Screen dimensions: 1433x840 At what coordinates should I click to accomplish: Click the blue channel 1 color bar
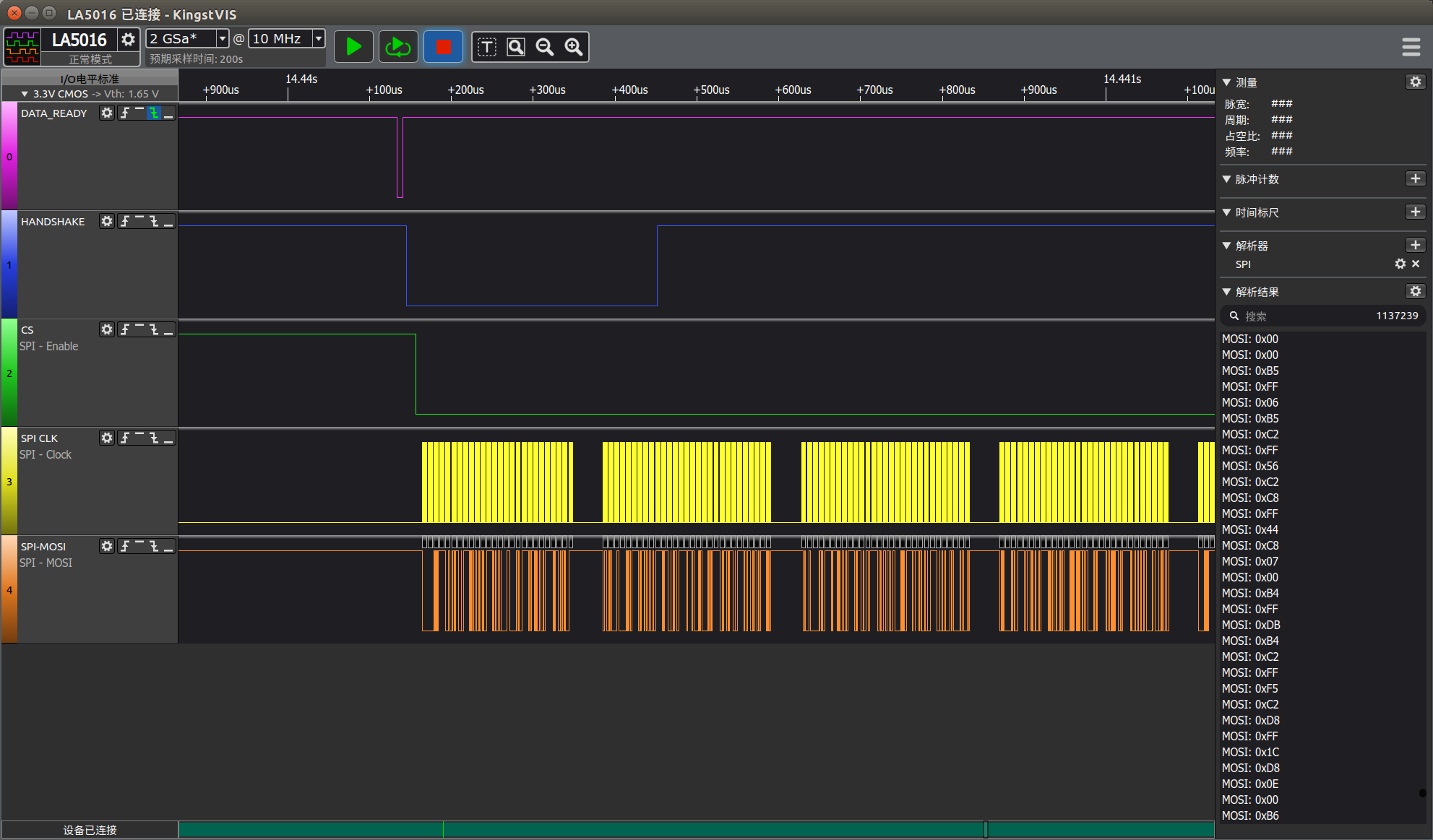pyautogui.click(x=9, y=264)
